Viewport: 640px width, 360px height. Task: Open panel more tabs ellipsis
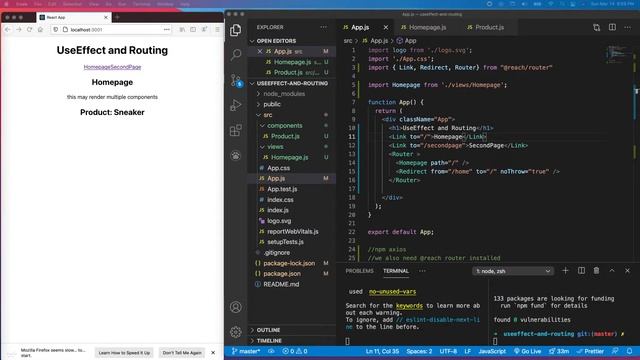(422, 271)
